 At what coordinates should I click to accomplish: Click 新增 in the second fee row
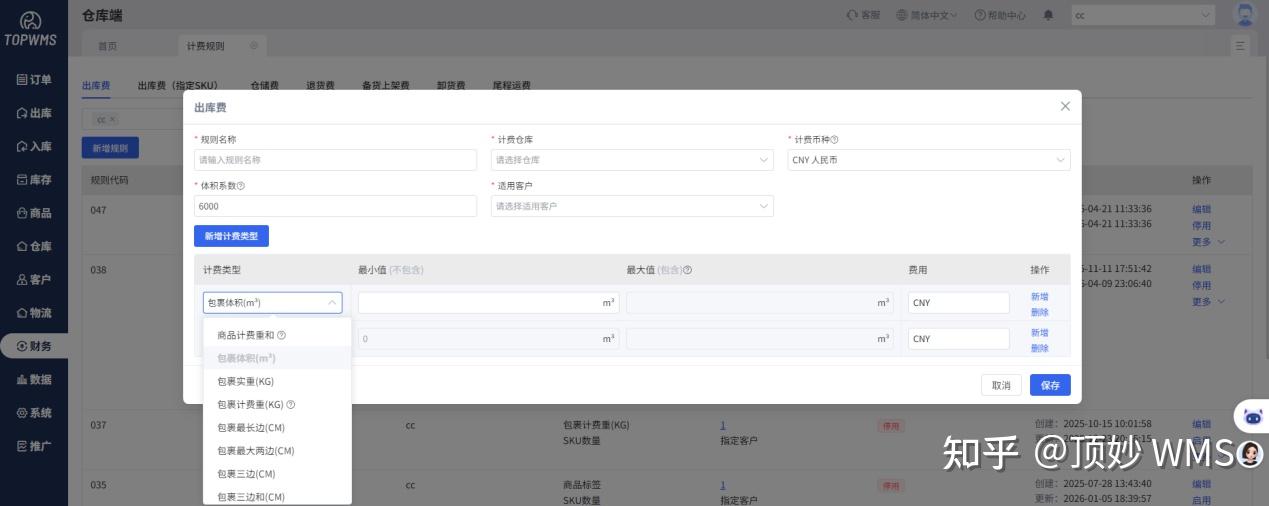1040,333
